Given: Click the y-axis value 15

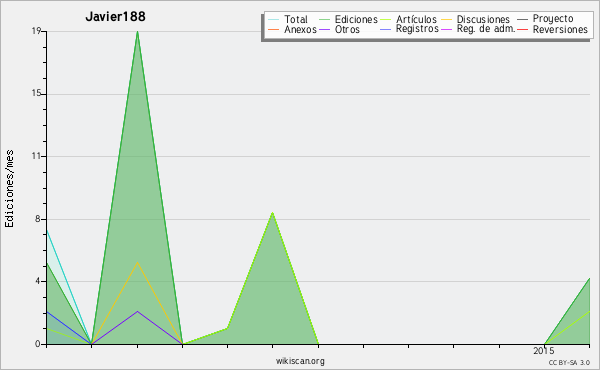Looking at the screenshot, I should point(36,94).
